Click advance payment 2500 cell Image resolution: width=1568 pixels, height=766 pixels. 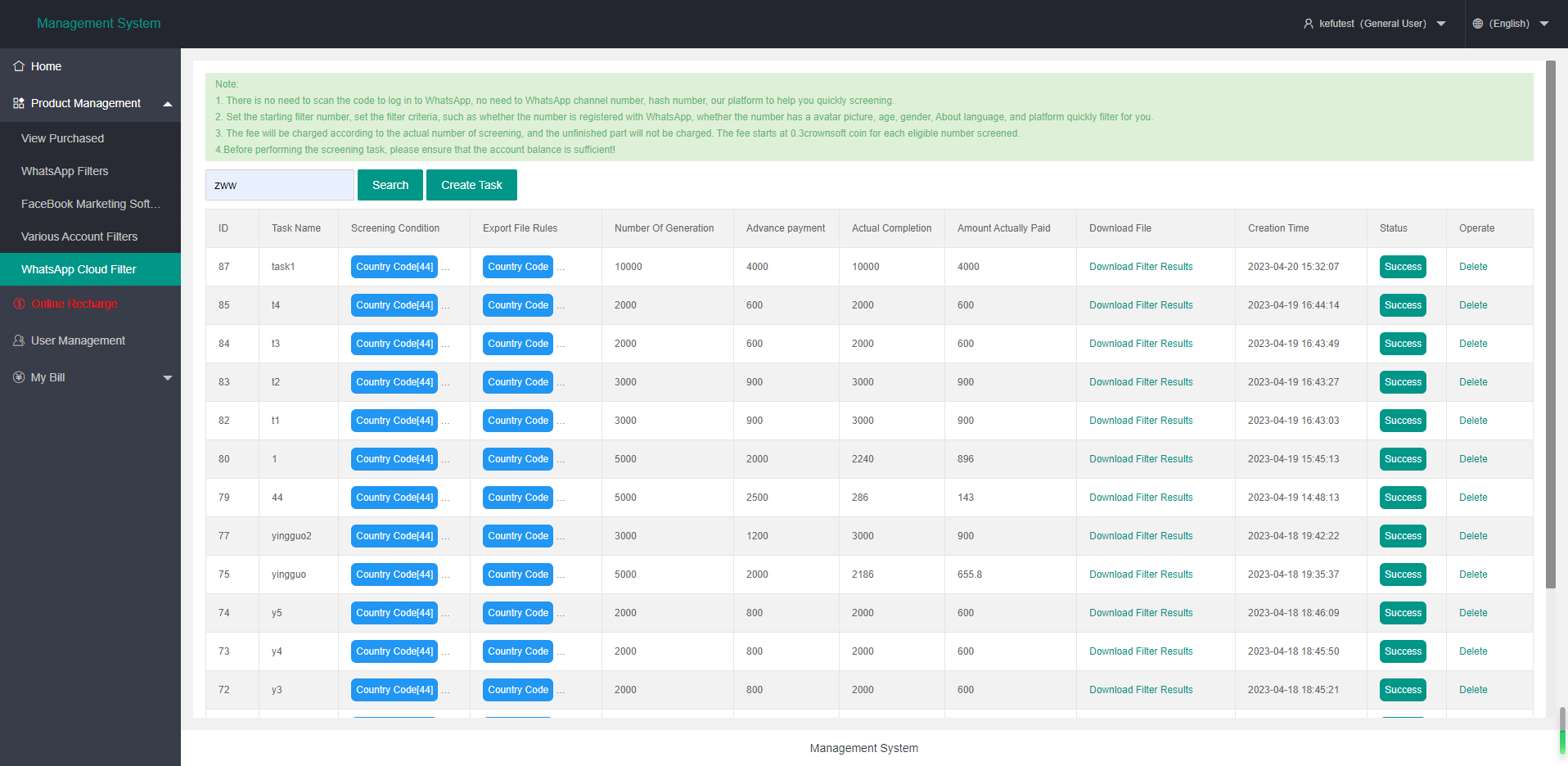tap(757, 498)
